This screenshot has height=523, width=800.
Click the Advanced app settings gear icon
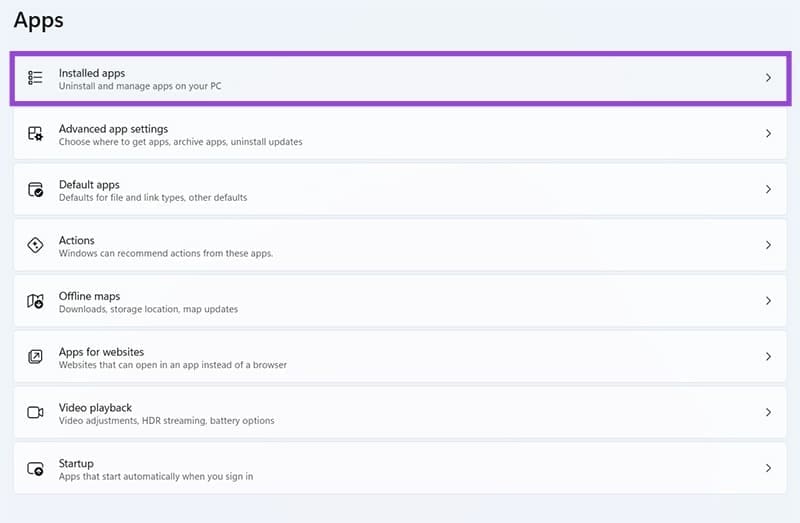35,134
